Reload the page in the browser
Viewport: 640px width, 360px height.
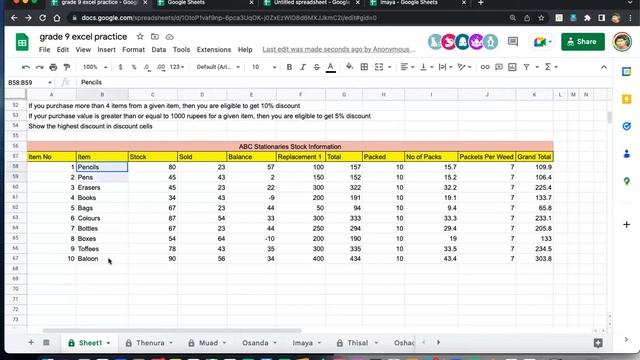tap(42, 18)
